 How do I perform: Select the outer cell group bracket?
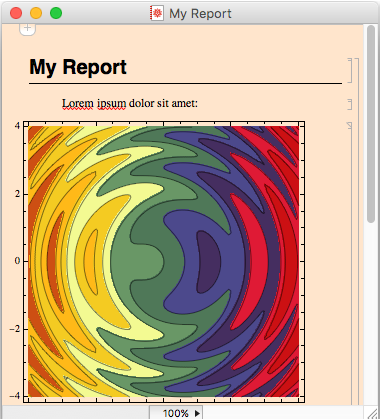[x=357, y=231]
